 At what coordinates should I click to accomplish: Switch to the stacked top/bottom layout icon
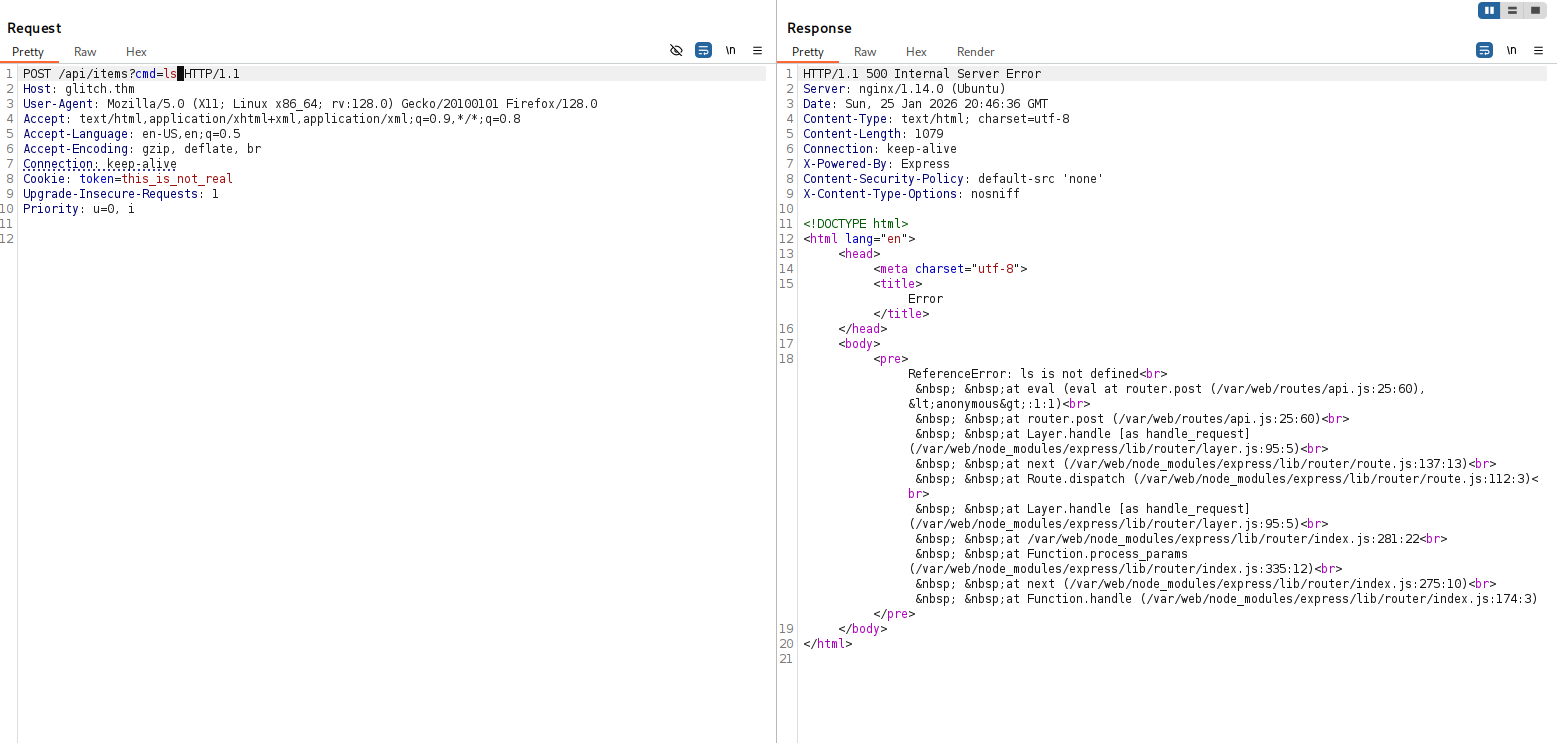point(1512,10)
